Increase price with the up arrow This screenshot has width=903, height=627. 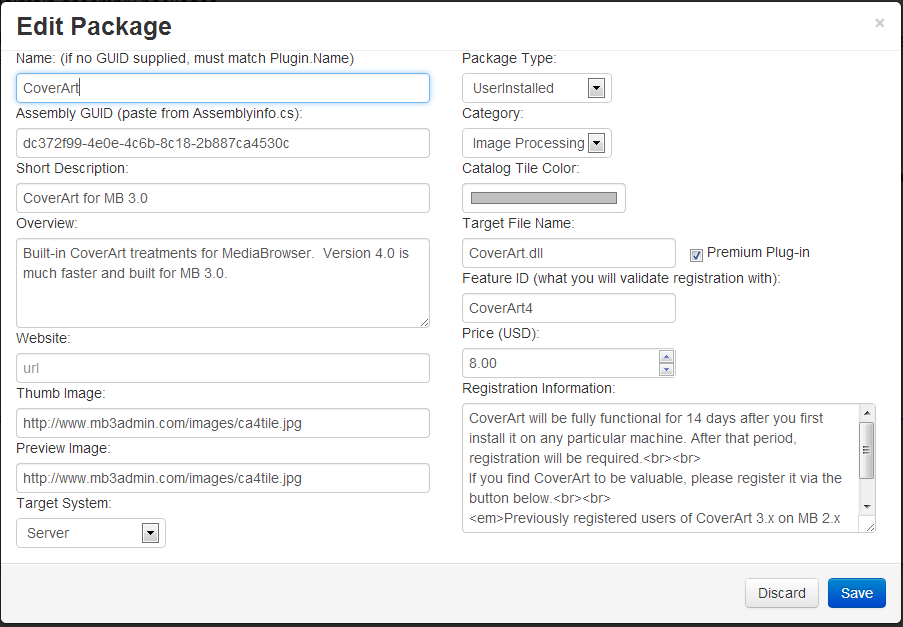pyautogui.click(x=667, y=357)
